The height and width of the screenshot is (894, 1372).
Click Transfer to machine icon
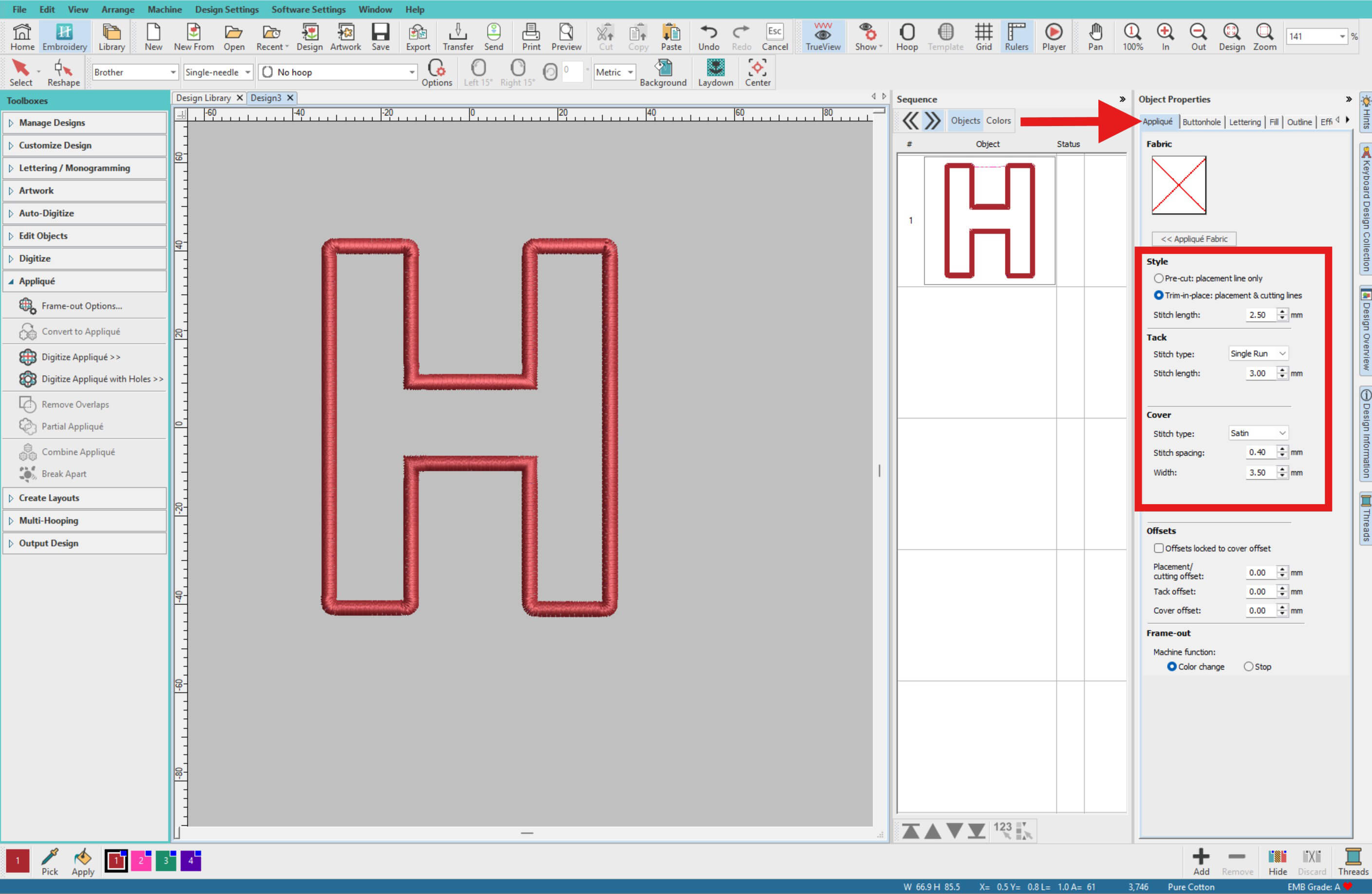click(458, 36)
